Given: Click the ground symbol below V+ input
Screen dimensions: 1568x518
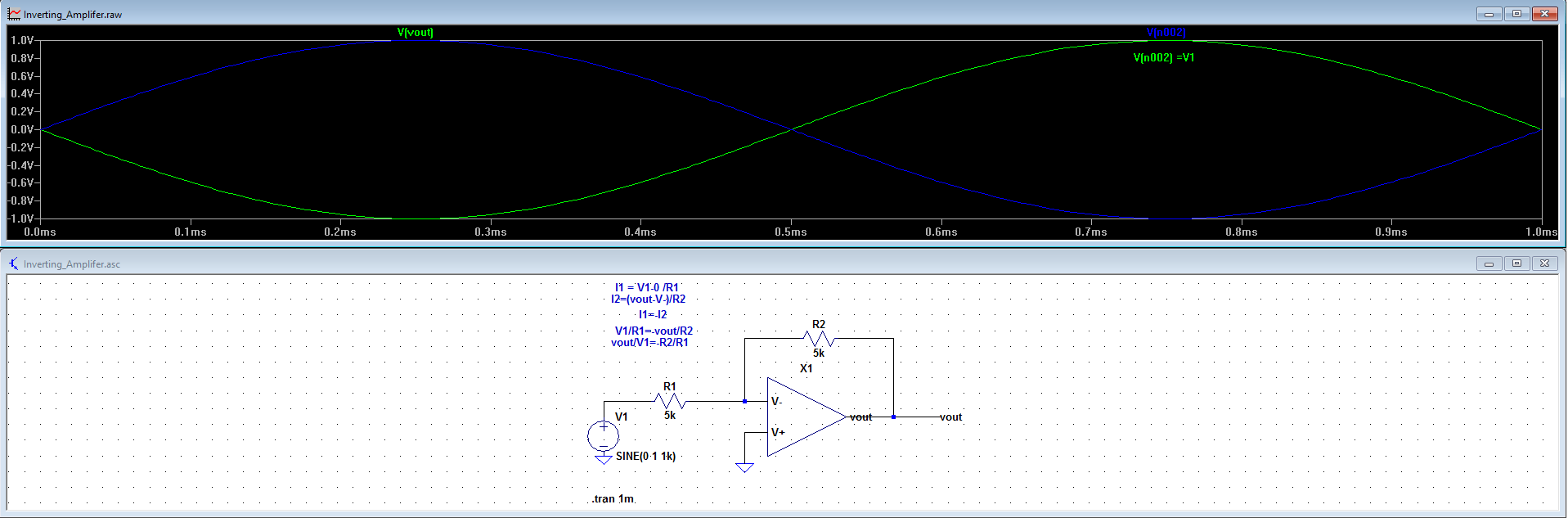Looking at the screenshot, I should 744,467.
